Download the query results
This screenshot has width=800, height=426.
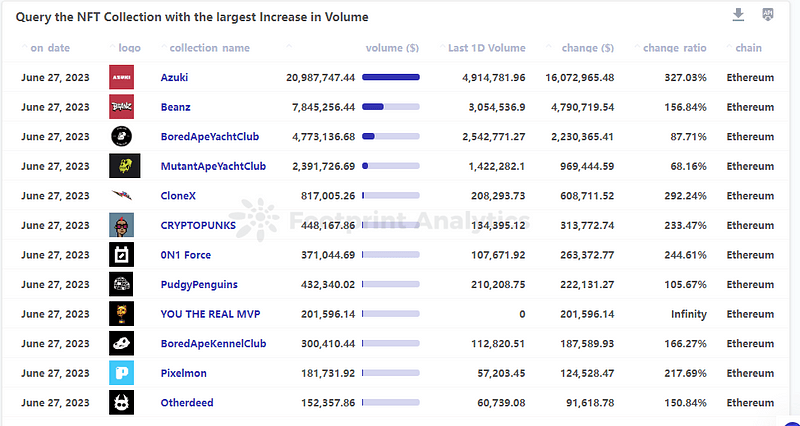point(738,15)
